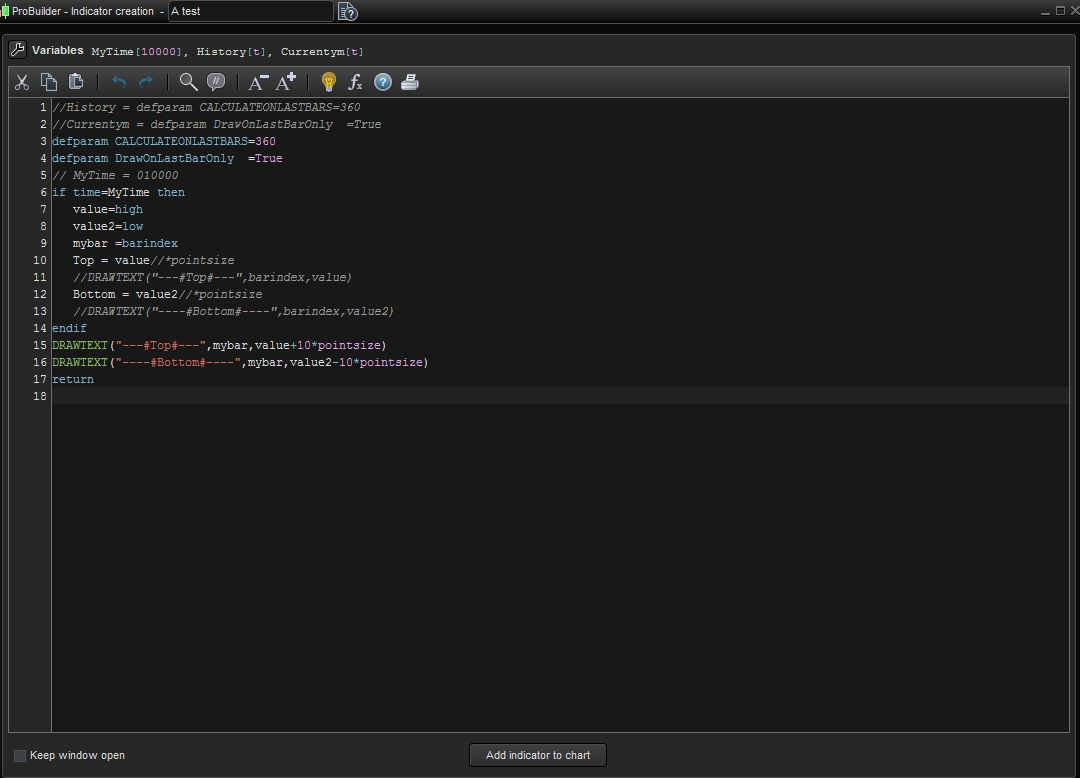Open the blue question mark help
The width and height of the screenshot is (1080, 778).
382,82
